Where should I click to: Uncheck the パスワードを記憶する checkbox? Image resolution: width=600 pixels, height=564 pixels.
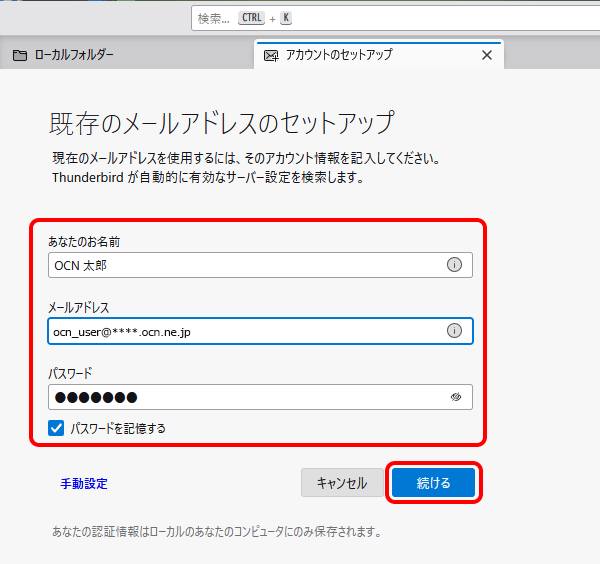tap(57, 428)
